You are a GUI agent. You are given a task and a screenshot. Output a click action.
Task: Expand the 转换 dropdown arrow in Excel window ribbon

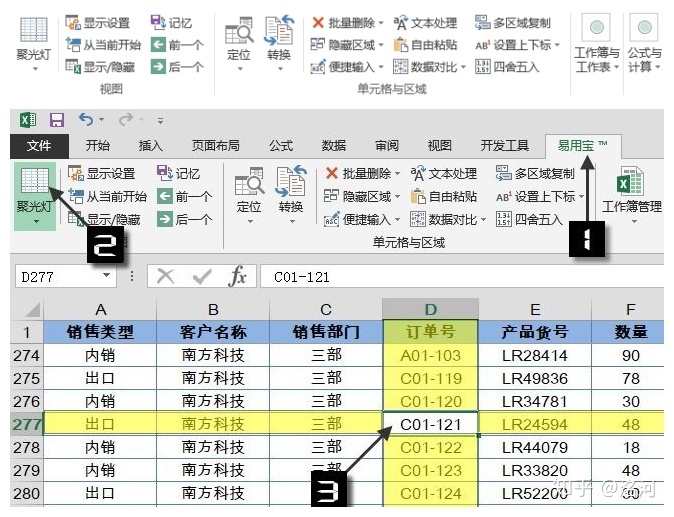(292, 222)
